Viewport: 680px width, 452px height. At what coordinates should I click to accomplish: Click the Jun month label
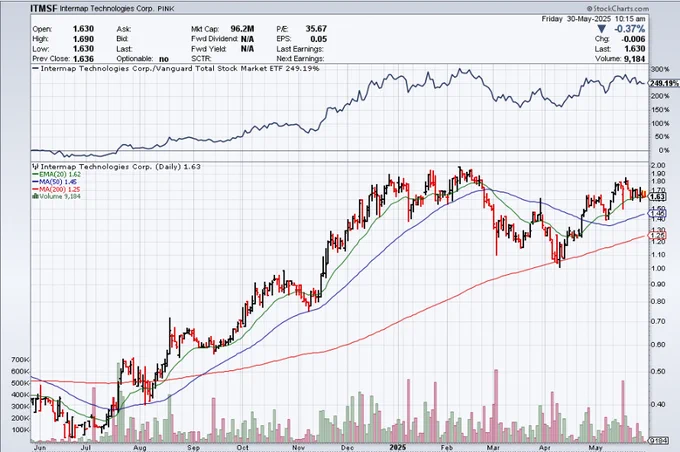(39, 448)
